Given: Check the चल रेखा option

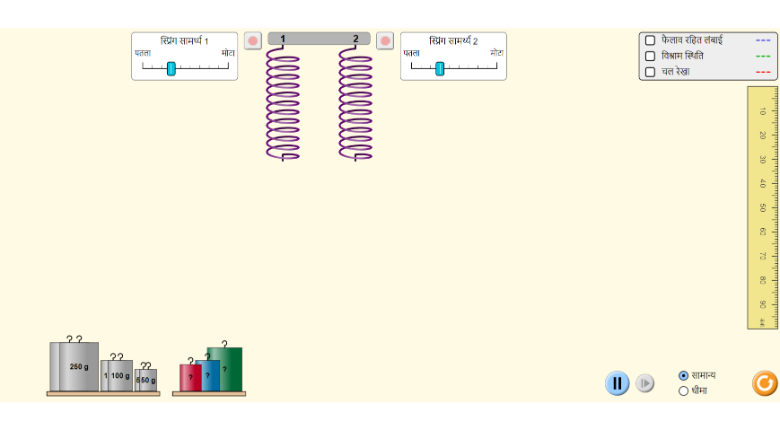Looking at the screenshot, I should tap(650, 72).
